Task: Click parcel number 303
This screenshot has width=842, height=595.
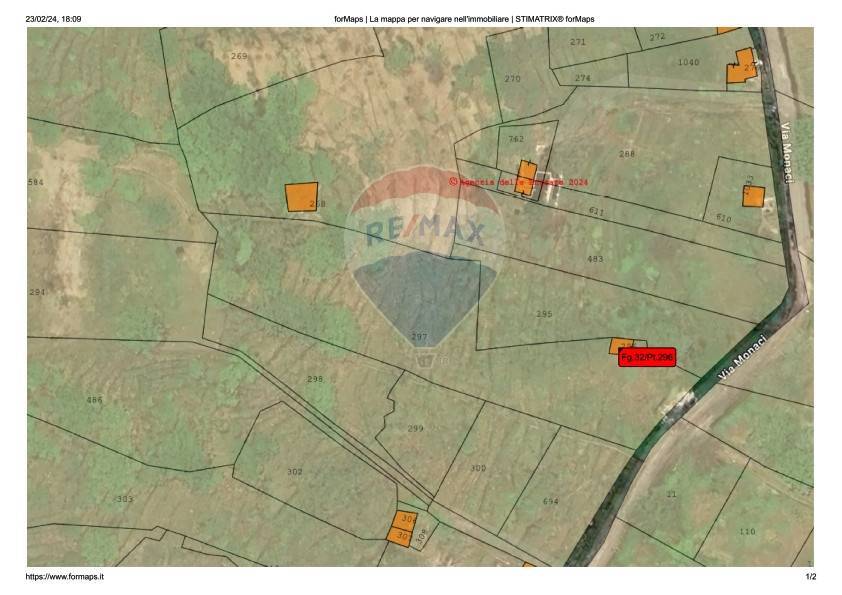Action: point(125,499)
